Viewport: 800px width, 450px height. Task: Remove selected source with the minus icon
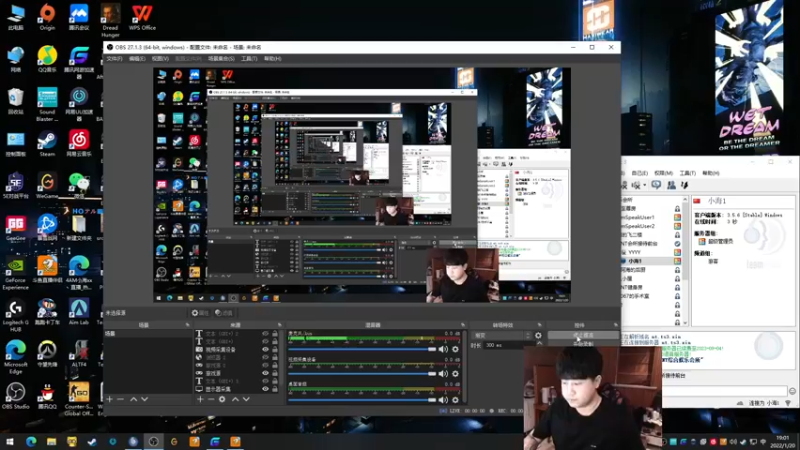click(x=211, y=399)
